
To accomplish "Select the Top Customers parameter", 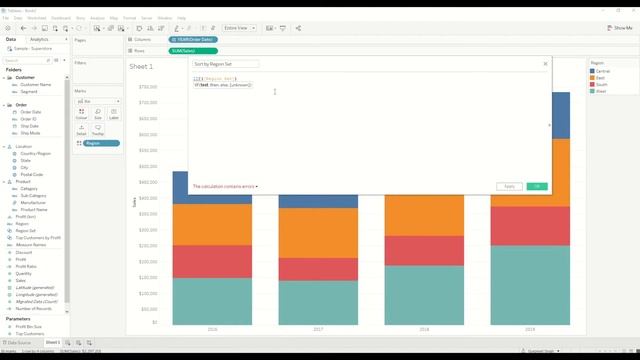I will 29,333.
